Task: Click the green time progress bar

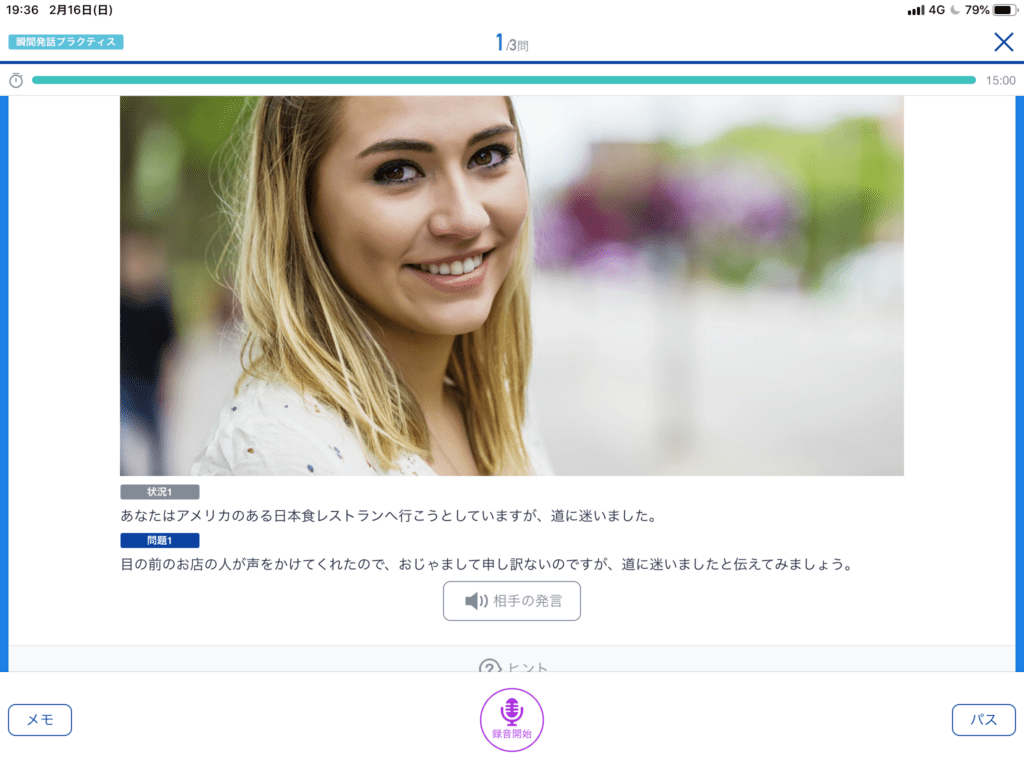Action: tap(504, 80)
